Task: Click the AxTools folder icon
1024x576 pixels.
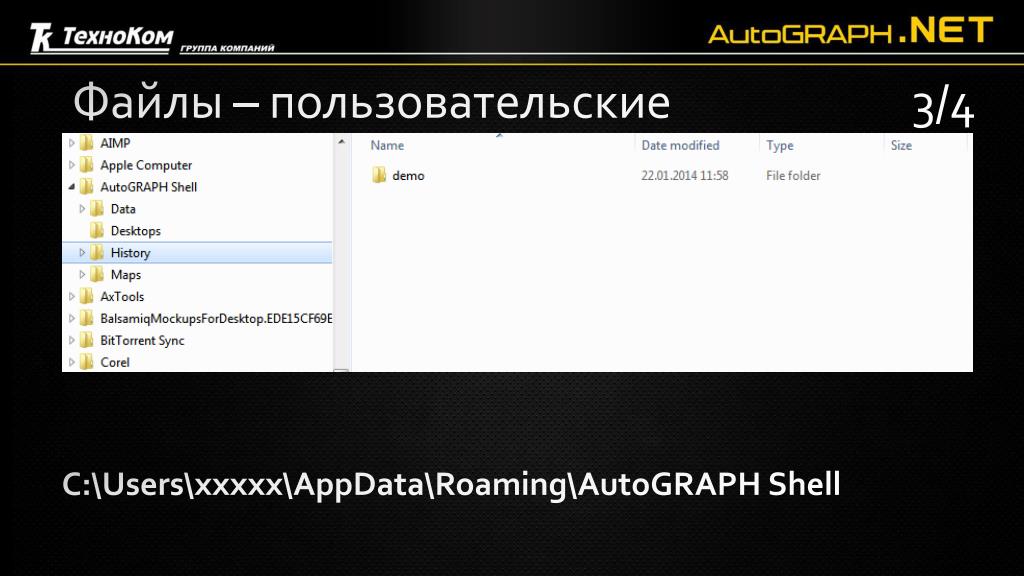Action: (x=87, y=296)
